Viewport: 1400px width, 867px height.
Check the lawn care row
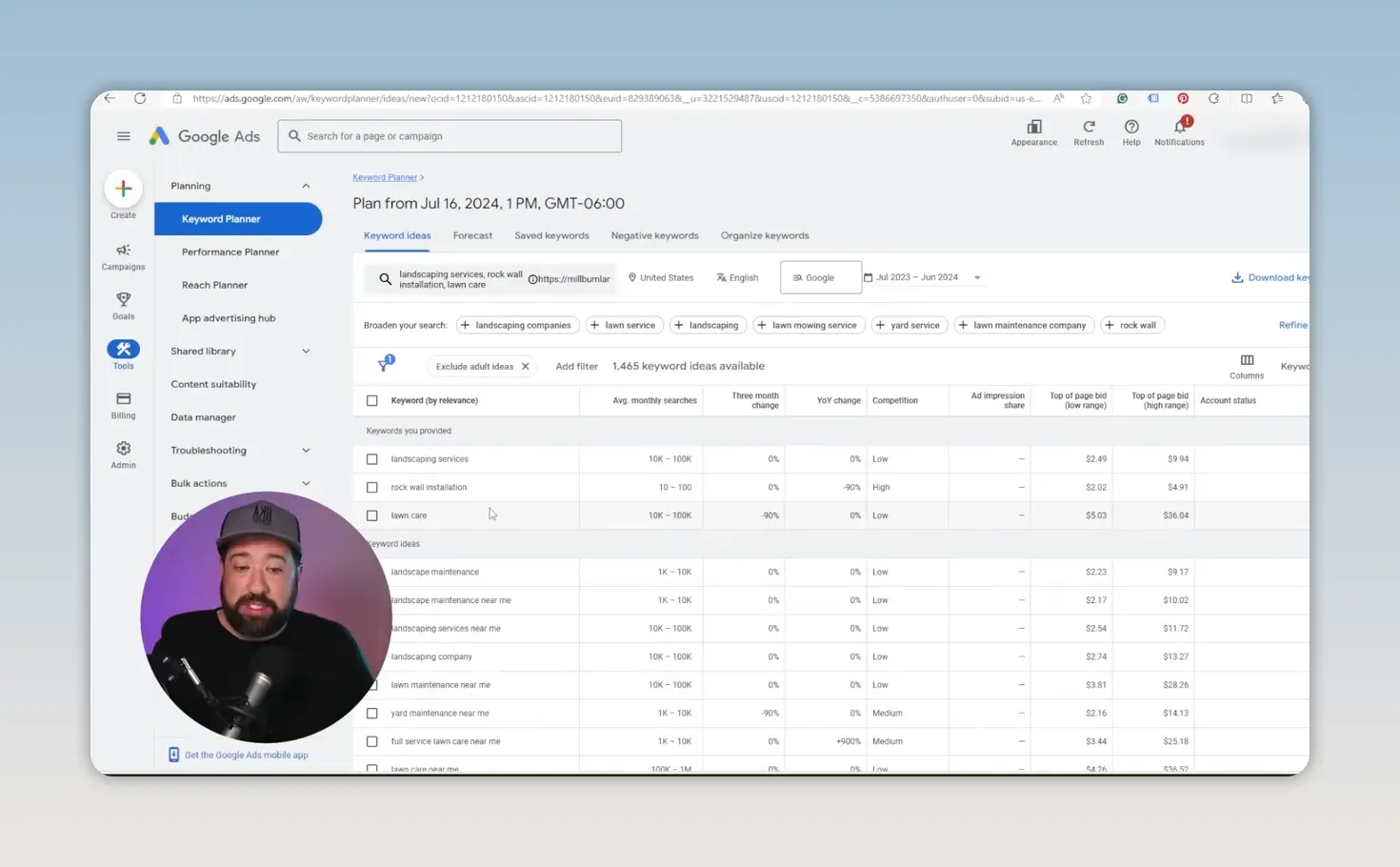[x=372, y=515]
